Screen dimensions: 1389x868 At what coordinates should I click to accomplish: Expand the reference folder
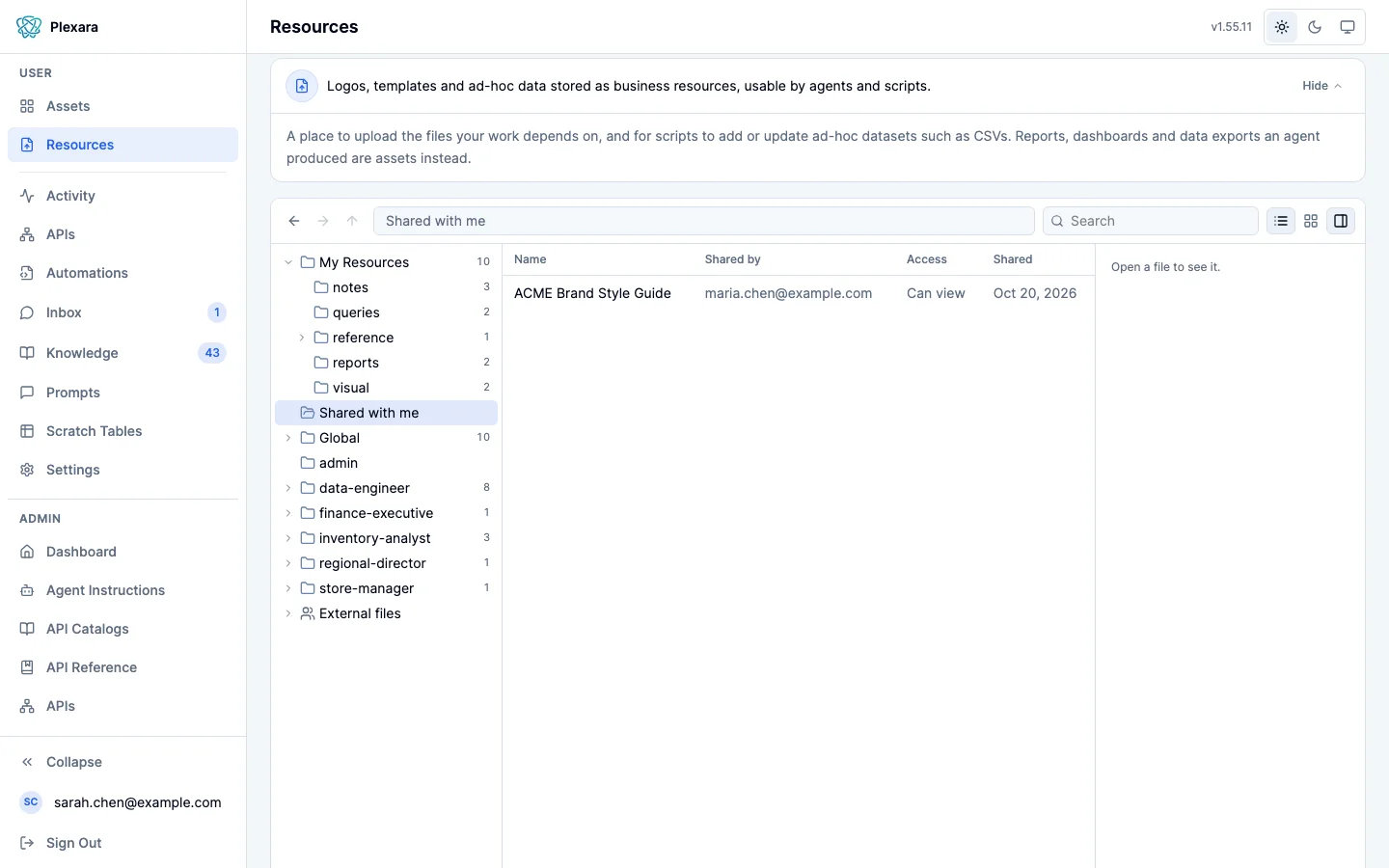pos(302,338)
